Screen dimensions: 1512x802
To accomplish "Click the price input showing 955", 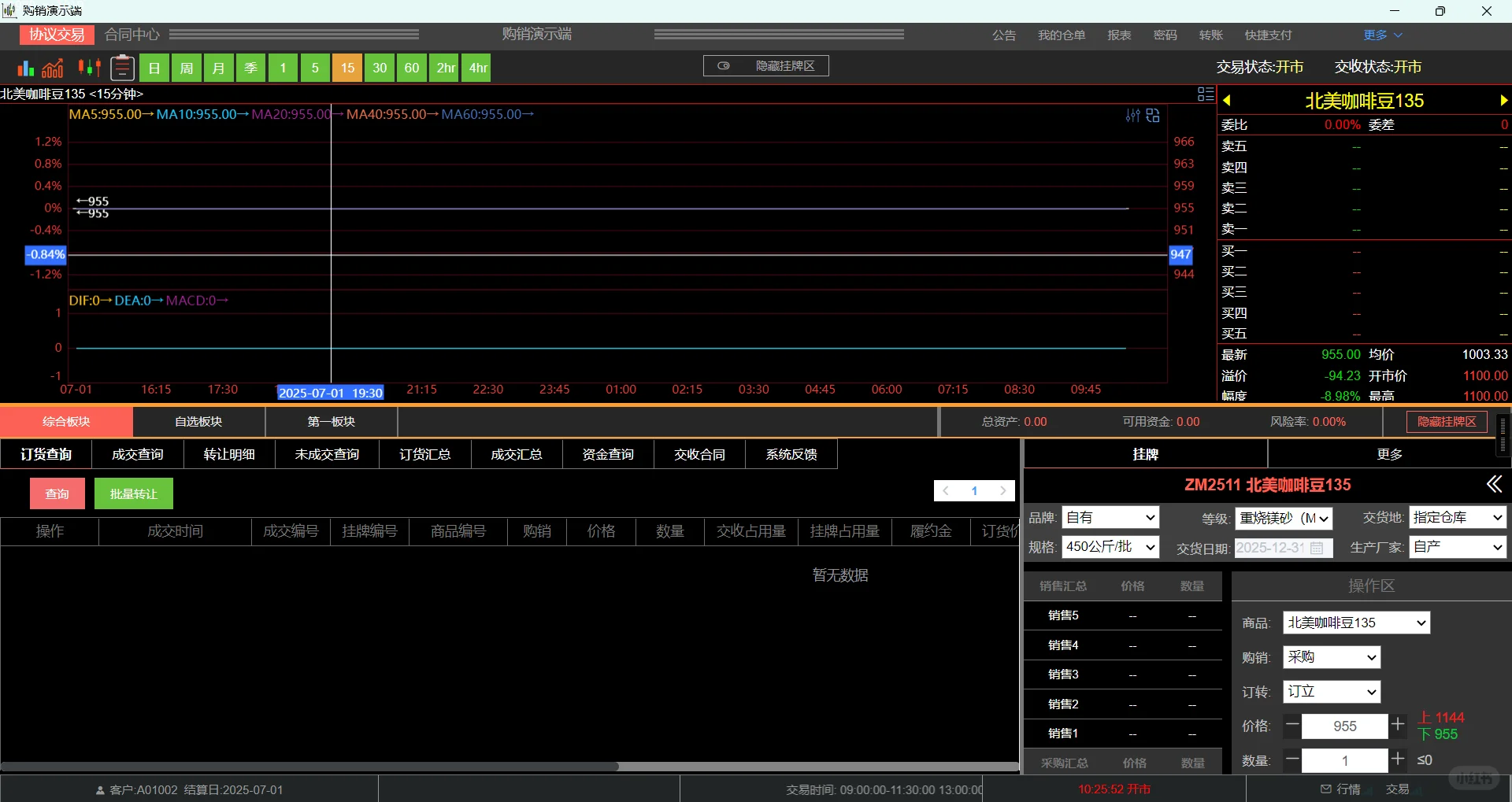I will tap(1345, 726).
